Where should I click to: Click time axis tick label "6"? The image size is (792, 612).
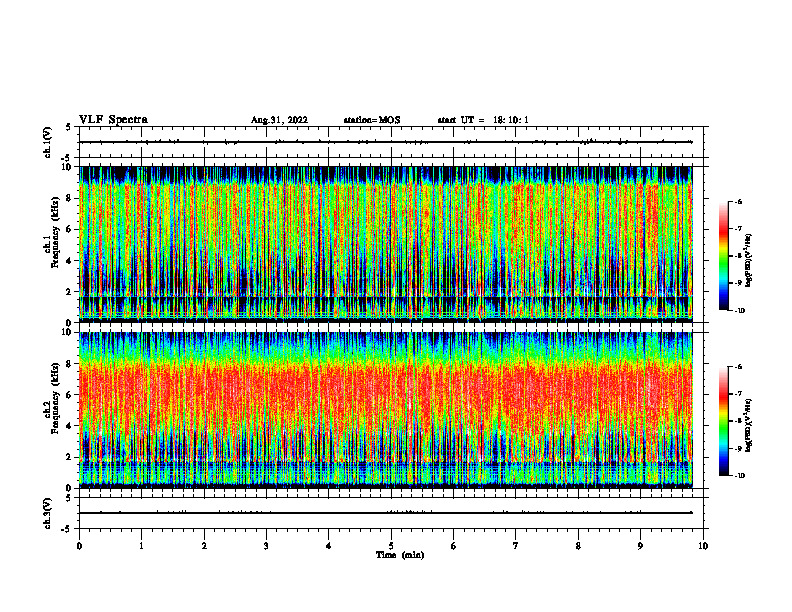click(x=454, y=546)
